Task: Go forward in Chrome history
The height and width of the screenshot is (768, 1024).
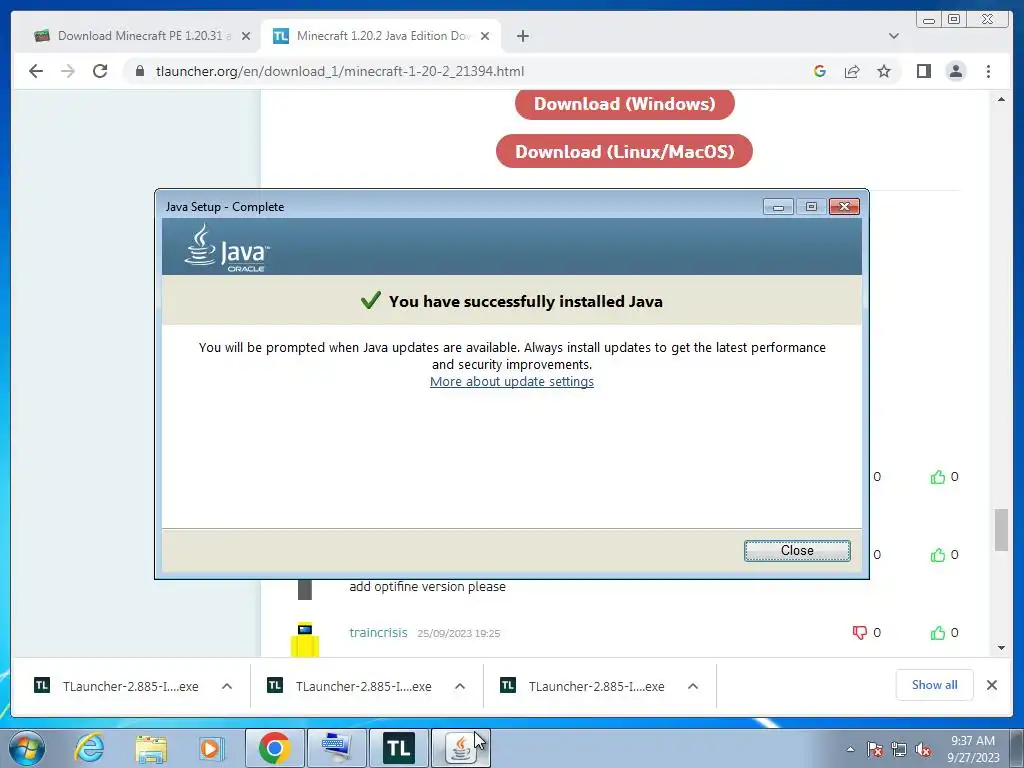Action: [x=68, y=71]
